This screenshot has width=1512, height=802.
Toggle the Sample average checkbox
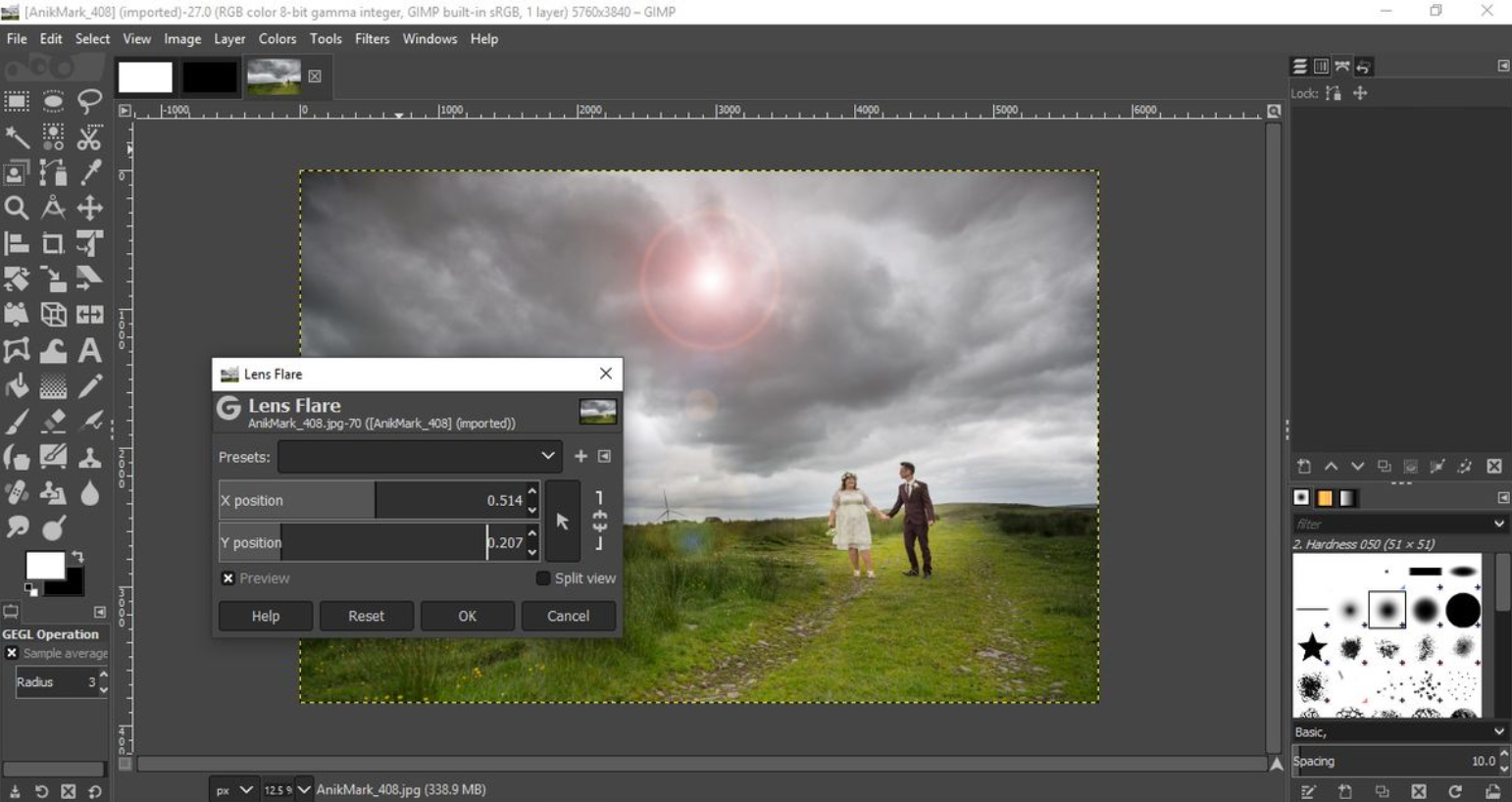click(11, 653)
